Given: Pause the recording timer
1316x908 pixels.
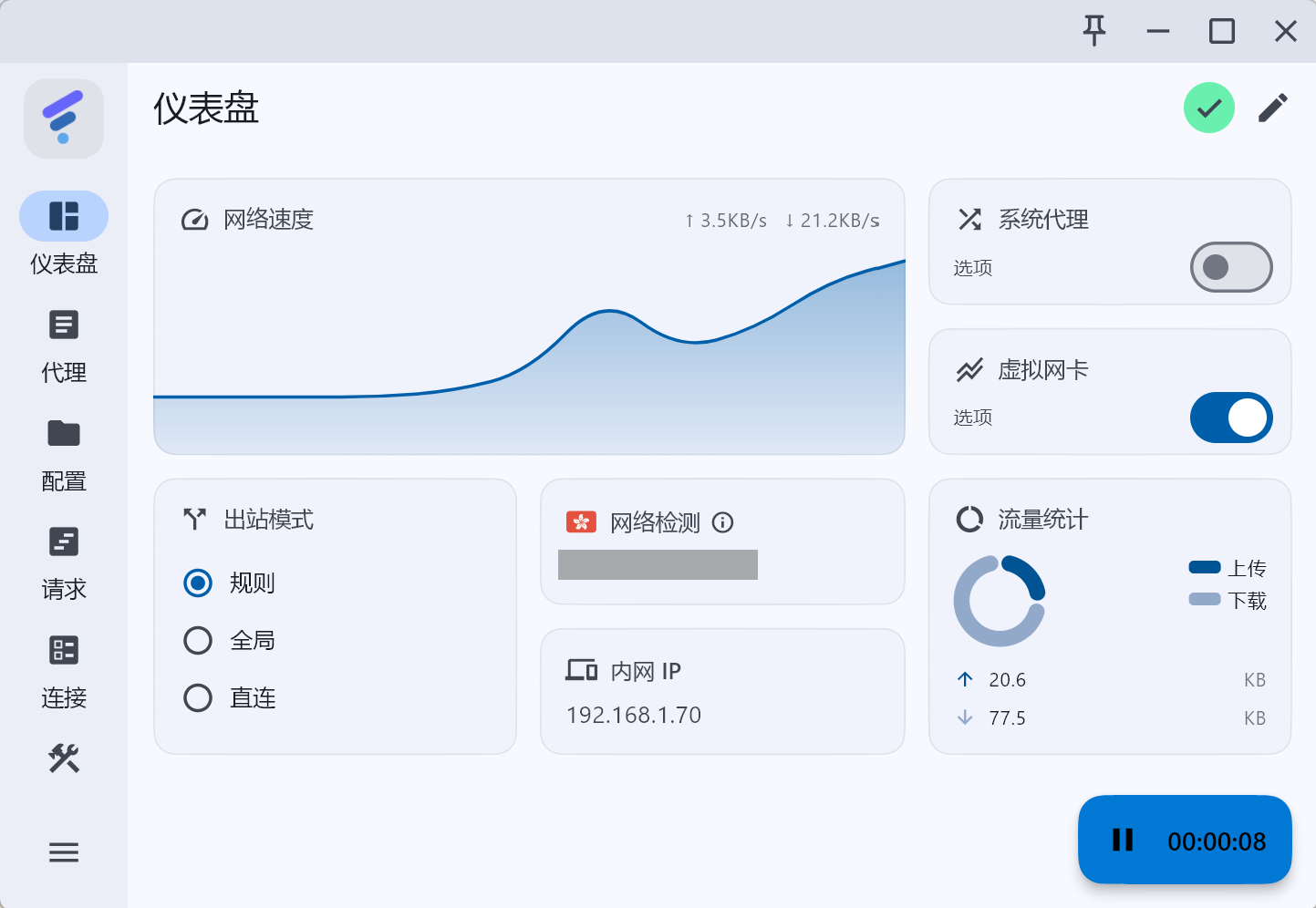Looking at the screenshot, I should [1123, 841].
